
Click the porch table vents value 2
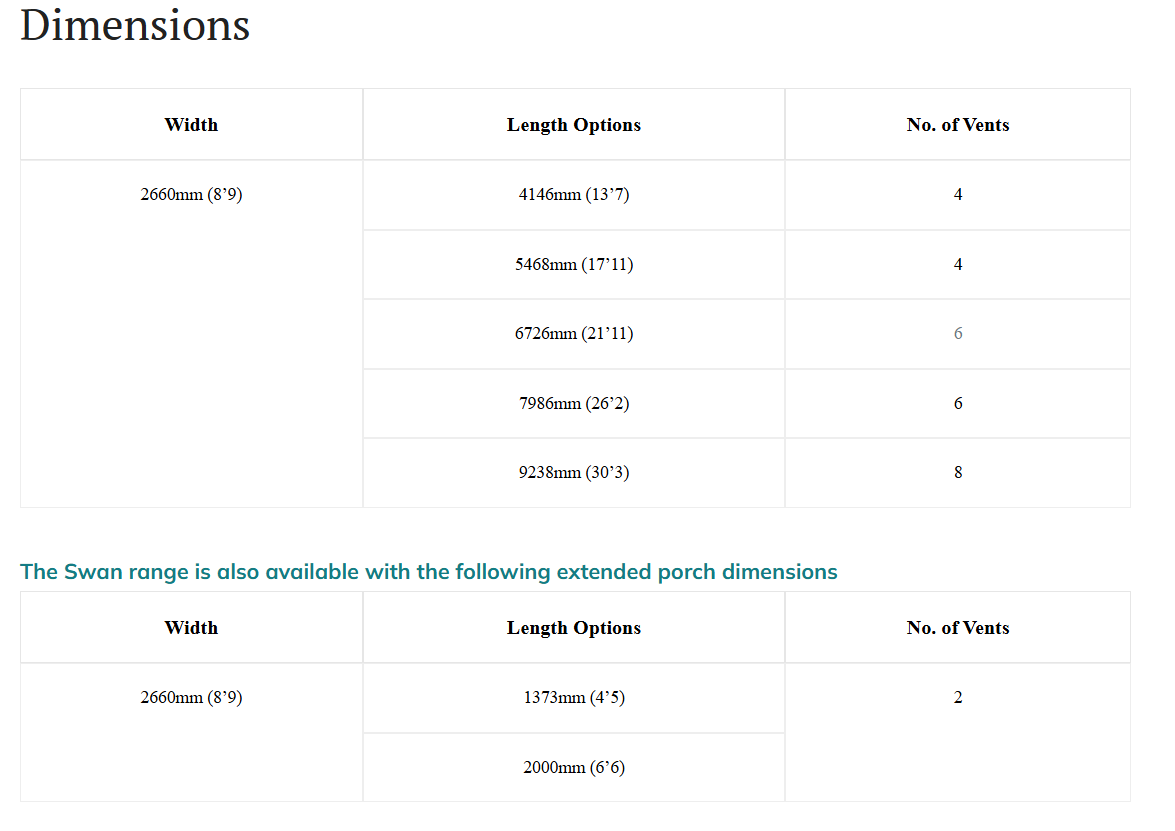pos(958,732)
